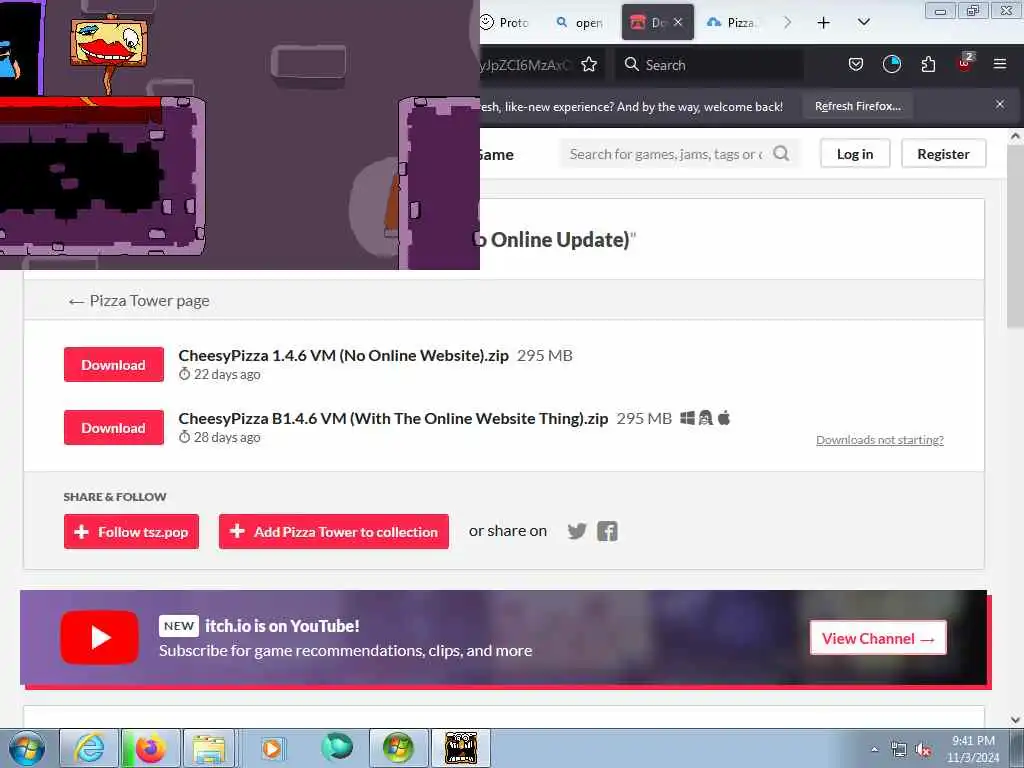Switch to the Proto tab
The width and height of the screenshot is (1024, 768).
tap(505, 22)
